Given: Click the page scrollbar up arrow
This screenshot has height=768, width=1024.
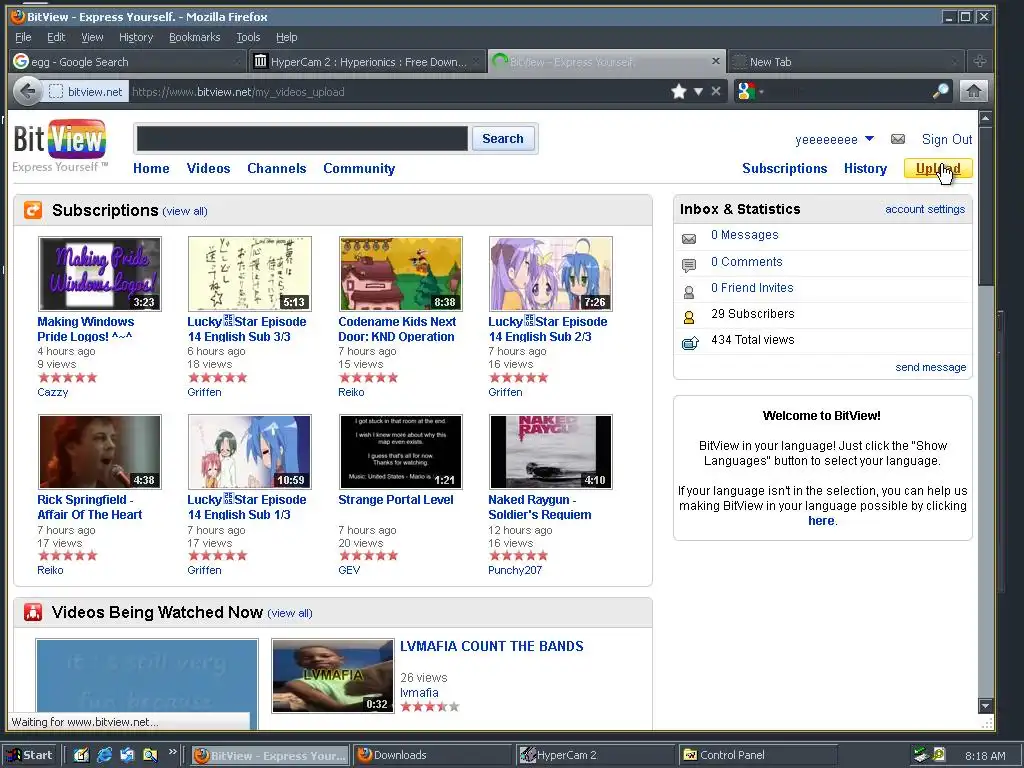Looking at the screenshot, I should click(x=985, y=118).
